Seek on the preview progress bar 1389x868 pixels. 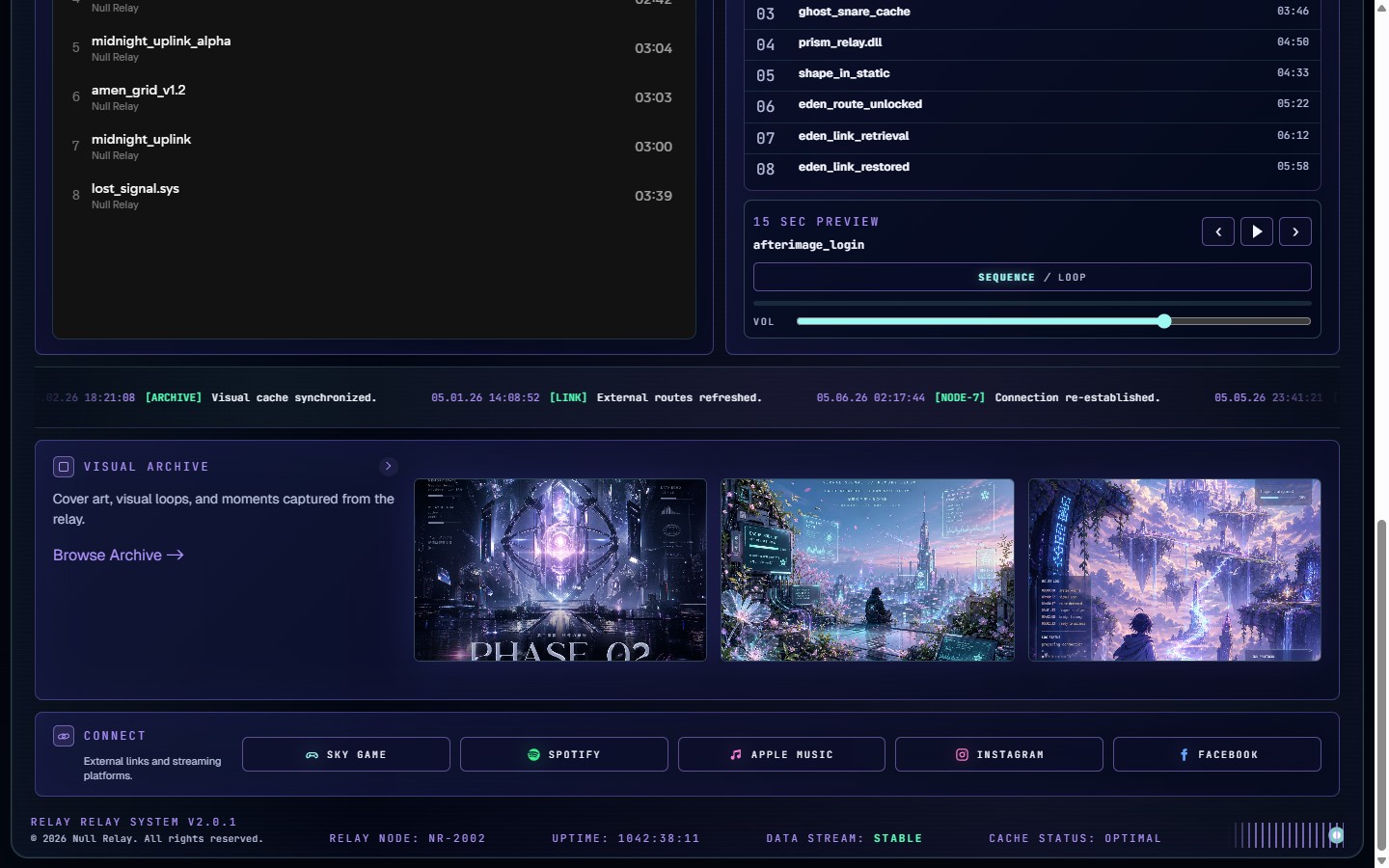tap(1032, 303)
